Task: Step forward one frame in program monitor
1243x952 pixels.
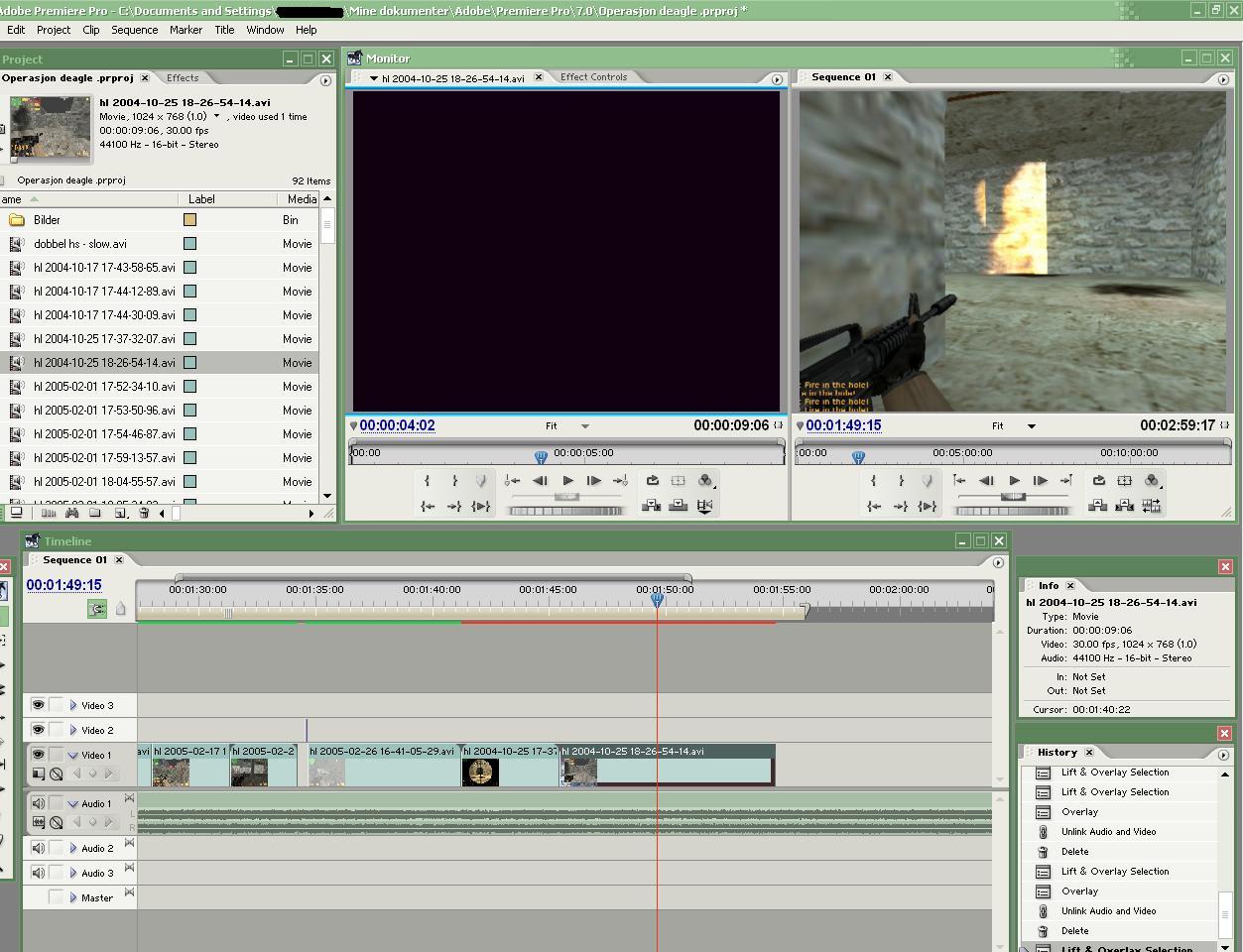Action: click(x=1040, y=481)
